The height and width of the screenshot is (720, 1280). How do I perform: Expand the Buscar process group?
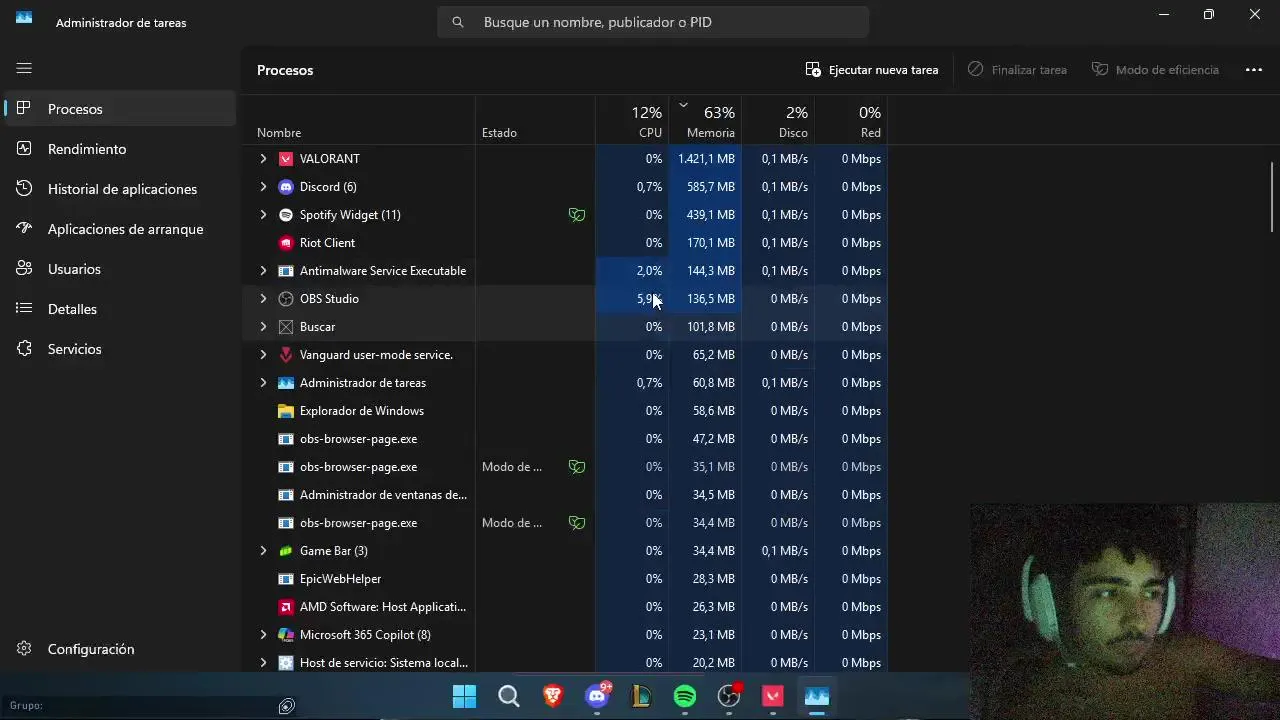click(263, 327)
